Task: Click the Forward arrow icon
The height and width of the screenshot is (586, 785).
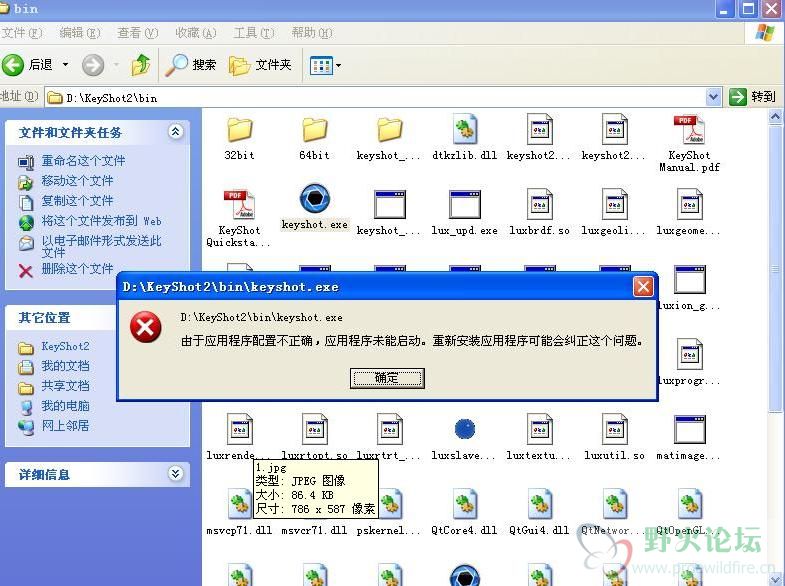Action: (x=93, y=65)
